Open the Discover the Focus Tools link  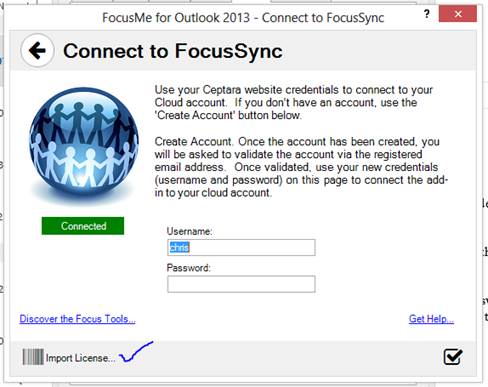point(77,319)
